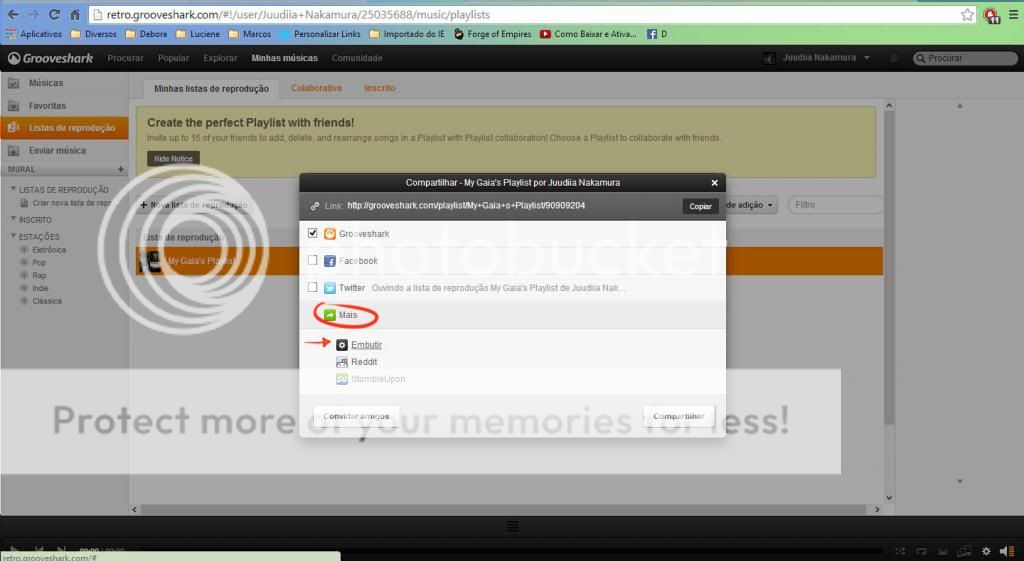Collapse the Estações section in sidebar
The height and width of the screenshot is (561, 1024).
[14, 236]
